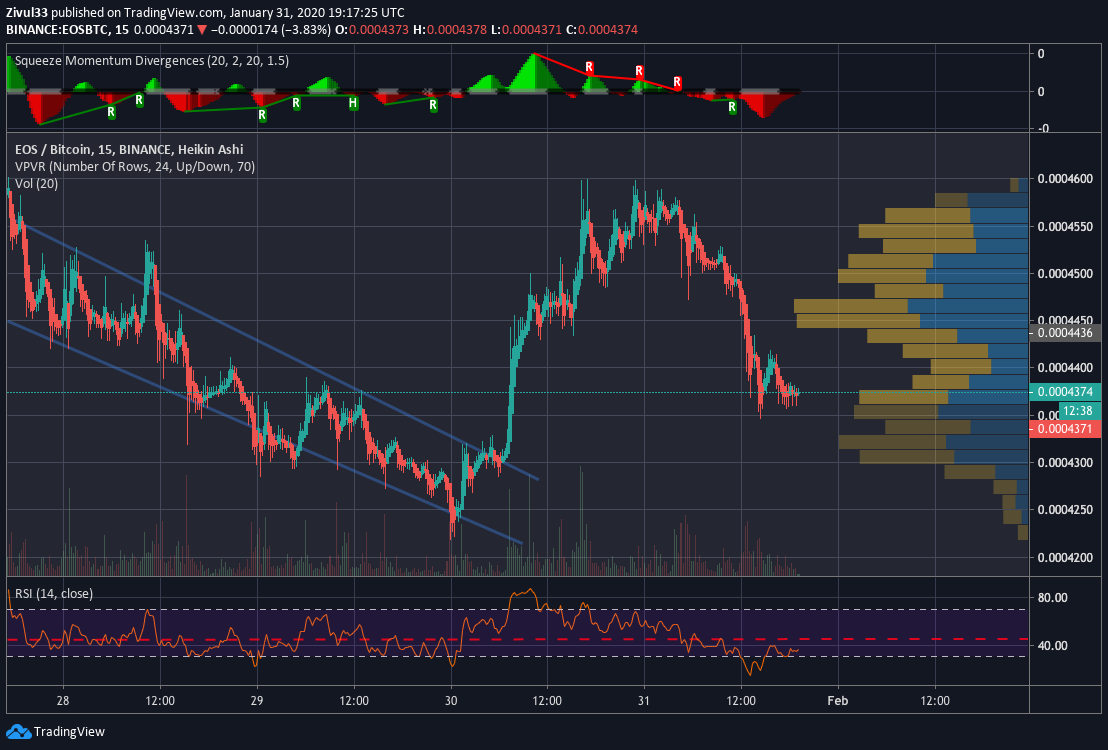The image size is (1108, 750).
Task: Click the gray 0.0004436 price tag
Action: [x=1065, y=332]
